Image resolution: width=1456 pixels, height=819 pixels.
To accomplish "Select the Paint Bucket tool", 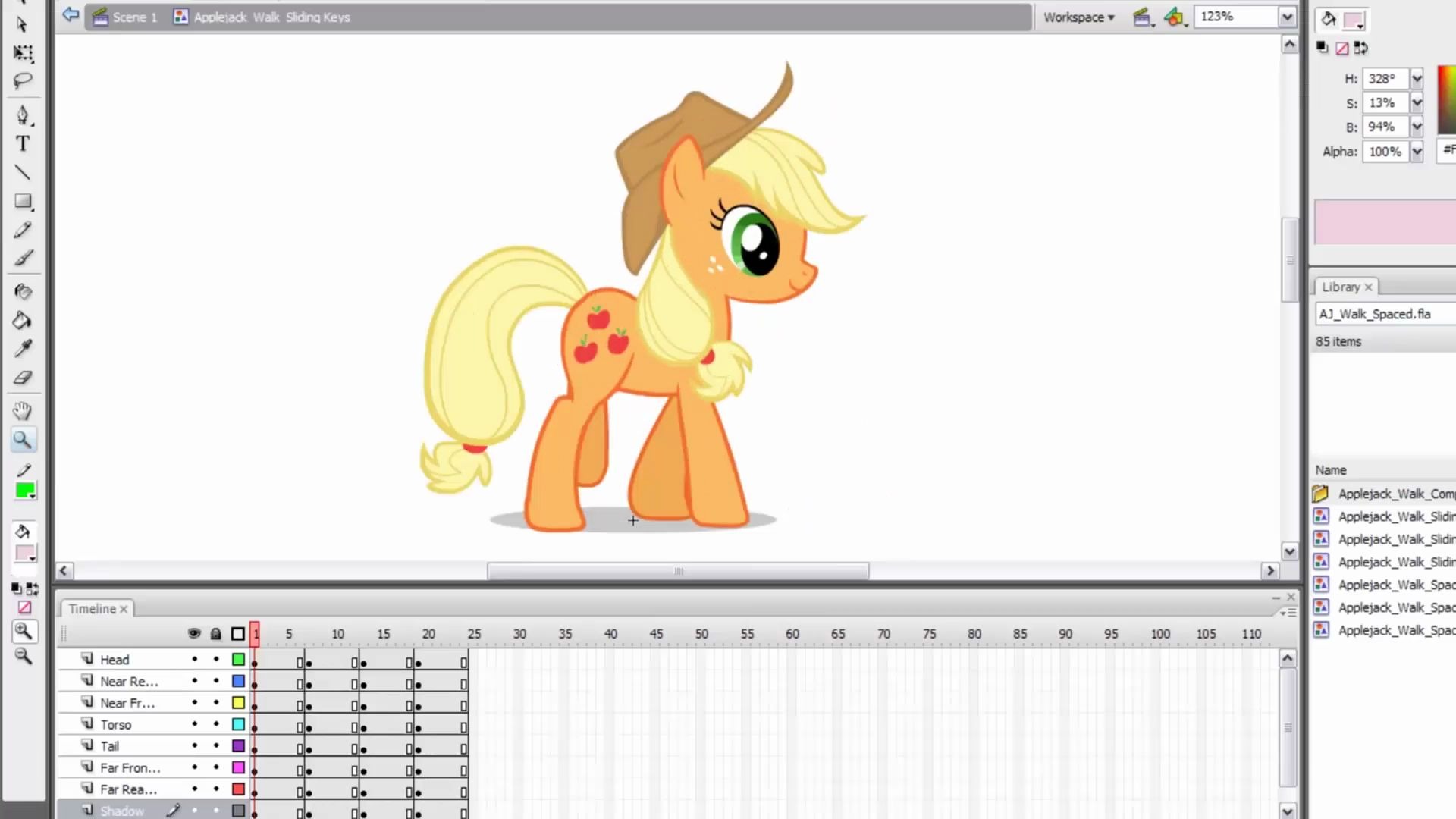I will 23,320.
